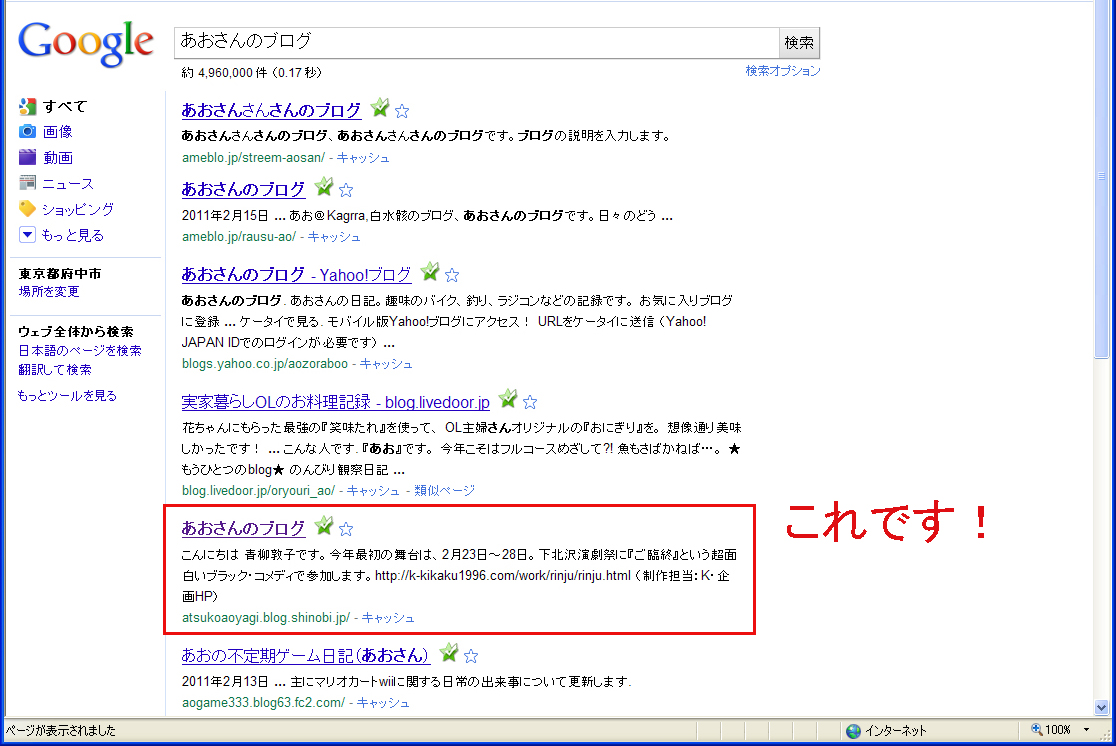1116x746 pixels.
Task: Click atsukoaoyagi.blog.shinobi.jp/ green URL text
Action: coord(266,617)
